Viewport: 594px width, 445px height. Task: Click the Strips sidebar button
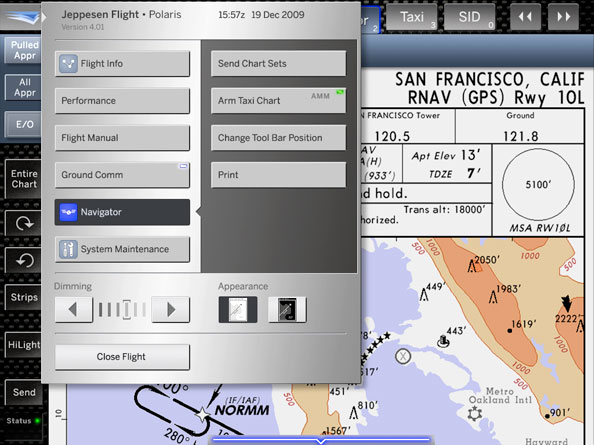click(x=23, y=297)
